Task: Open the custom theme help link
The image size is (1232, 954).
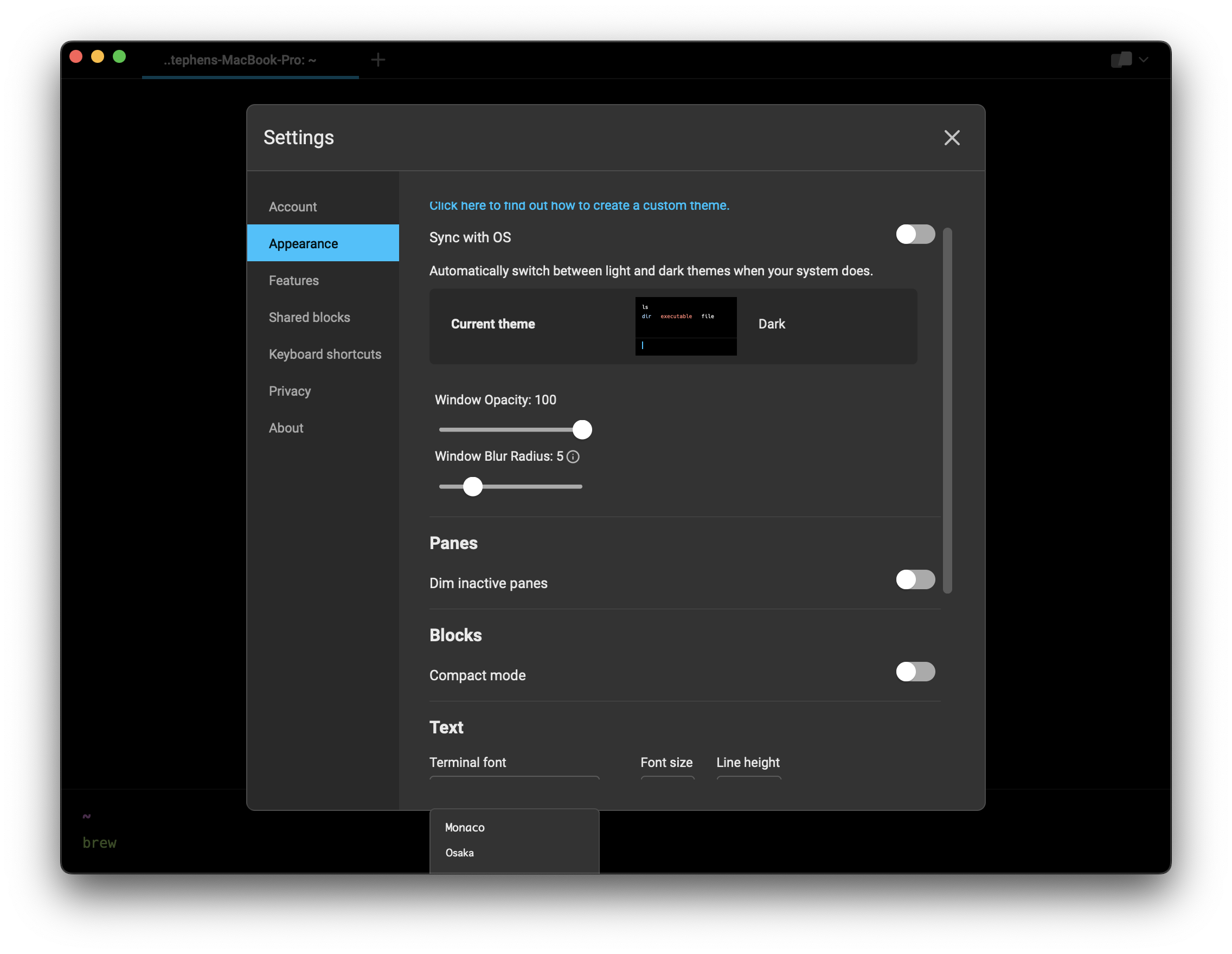Action: tap(579, 205)
